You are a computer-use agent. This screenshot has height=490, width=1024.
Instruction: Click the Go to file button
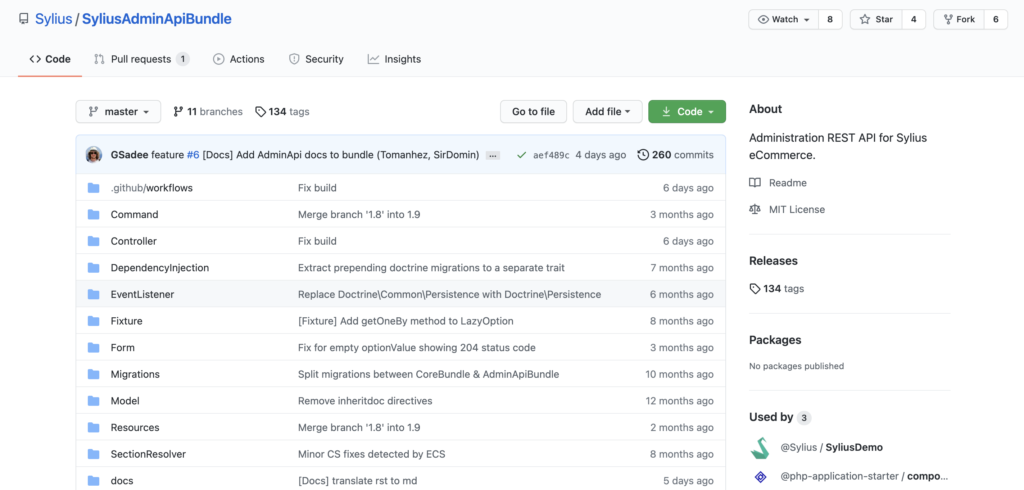click(x=534, y=112)
